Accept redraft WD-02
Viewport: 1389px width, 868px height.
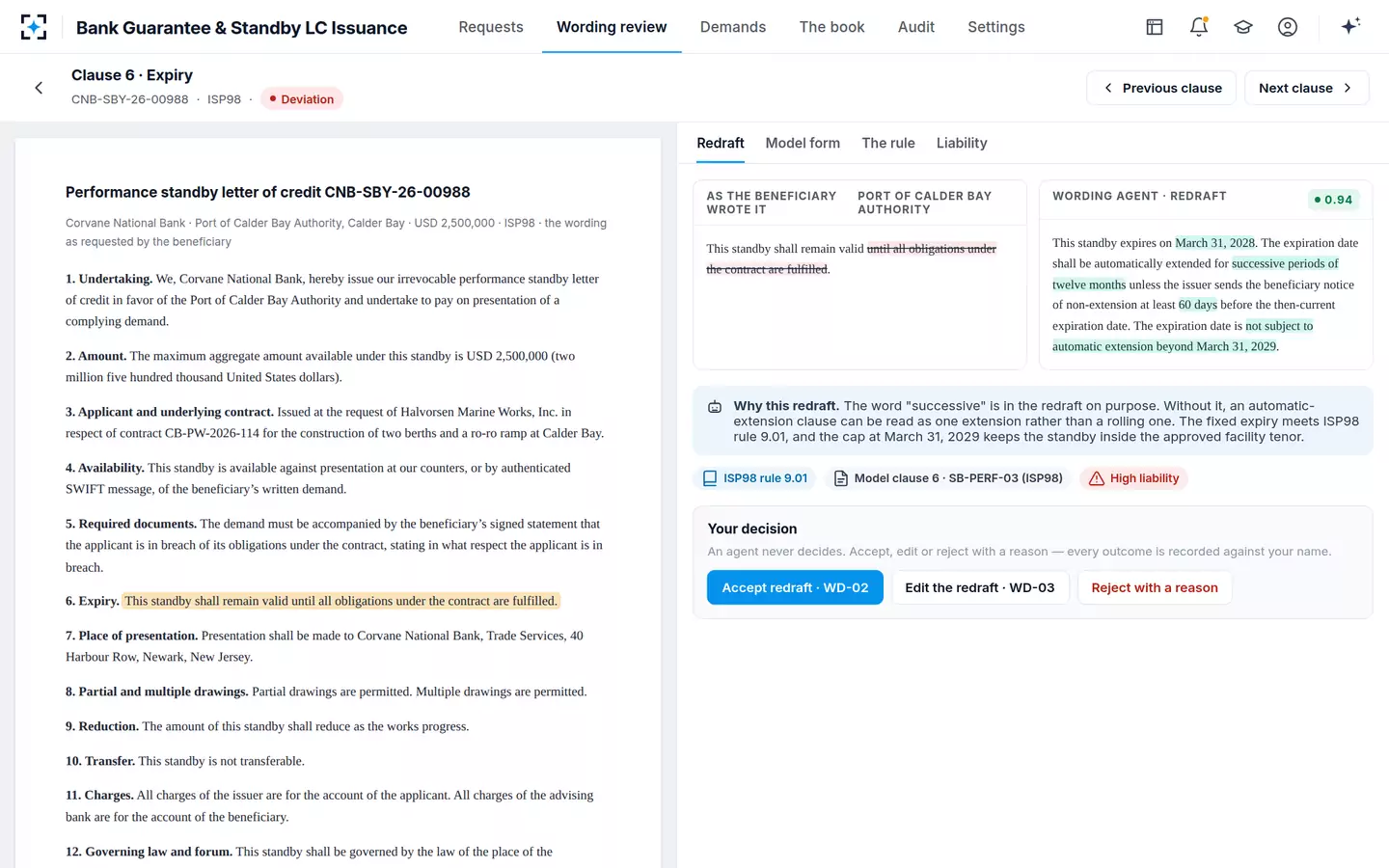coord(795,587)
